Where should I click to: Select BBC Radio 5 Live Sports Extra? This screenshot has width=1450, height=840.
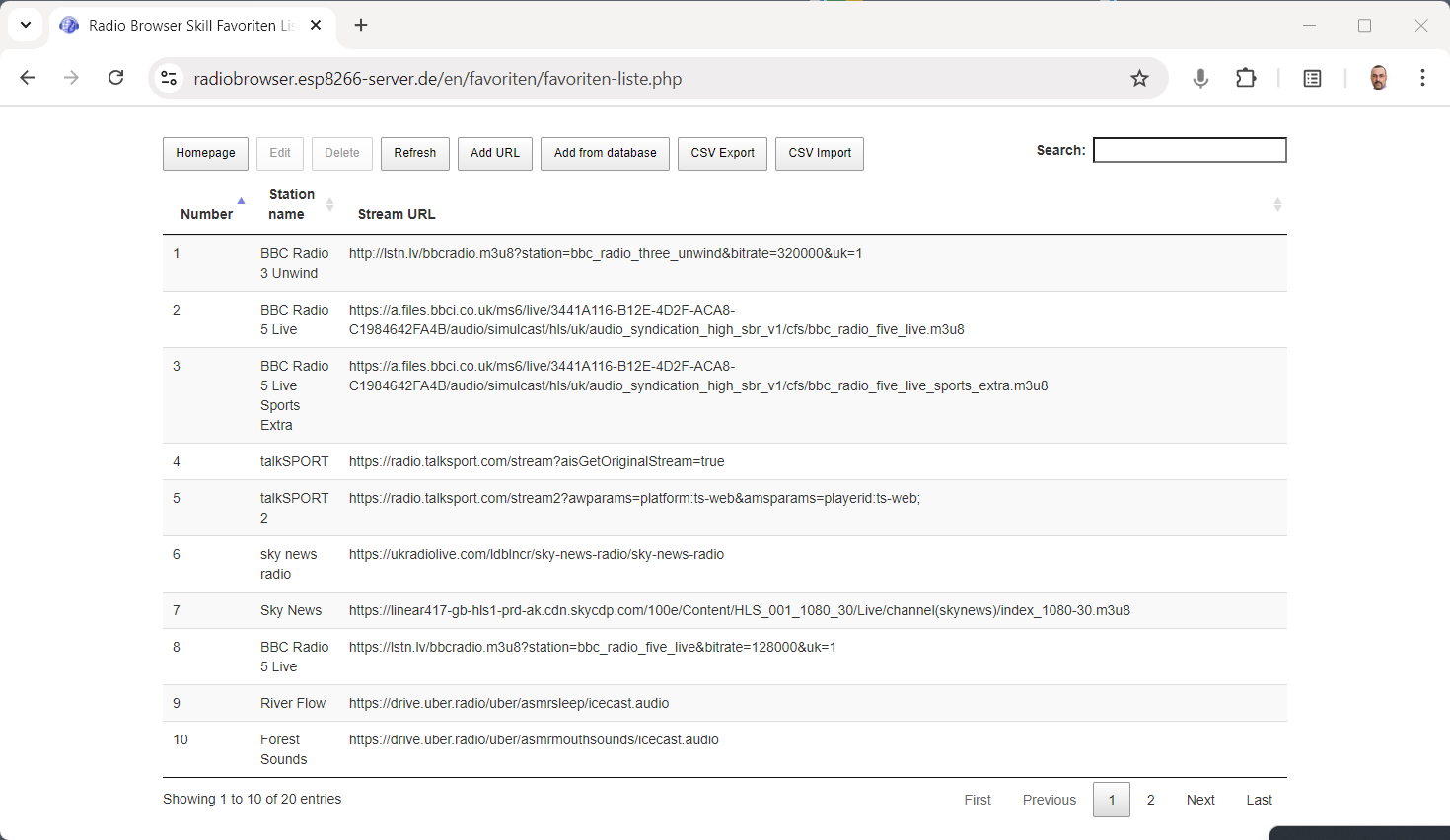coord(295,395)
